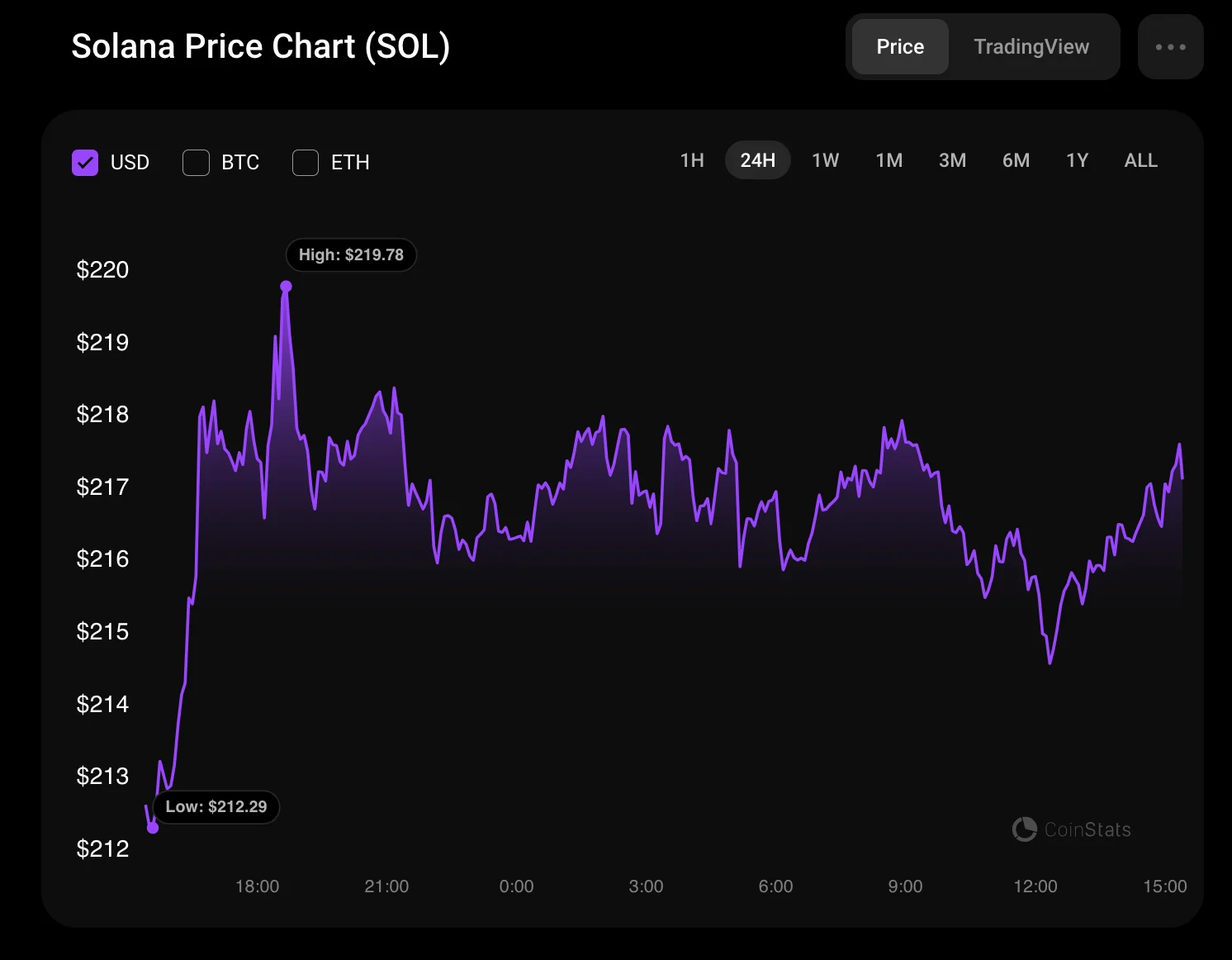Display the 1Y price history
1232x960 pixels.
(1077, 160)
